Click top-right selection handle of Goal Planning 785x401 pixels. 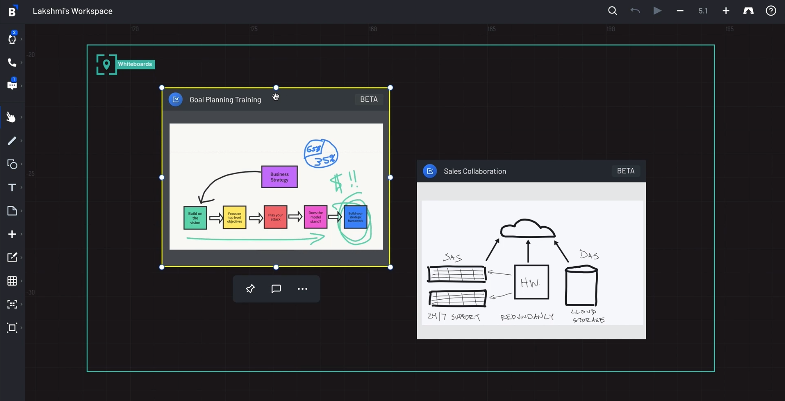click(x=390, y=88)
